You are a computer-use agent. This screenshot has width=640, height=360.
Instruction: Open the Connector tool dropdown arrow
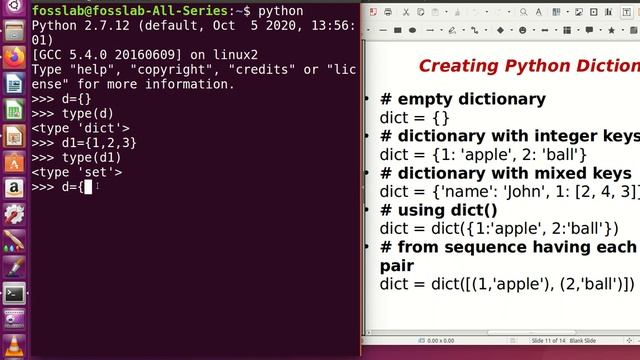[486, 30]
